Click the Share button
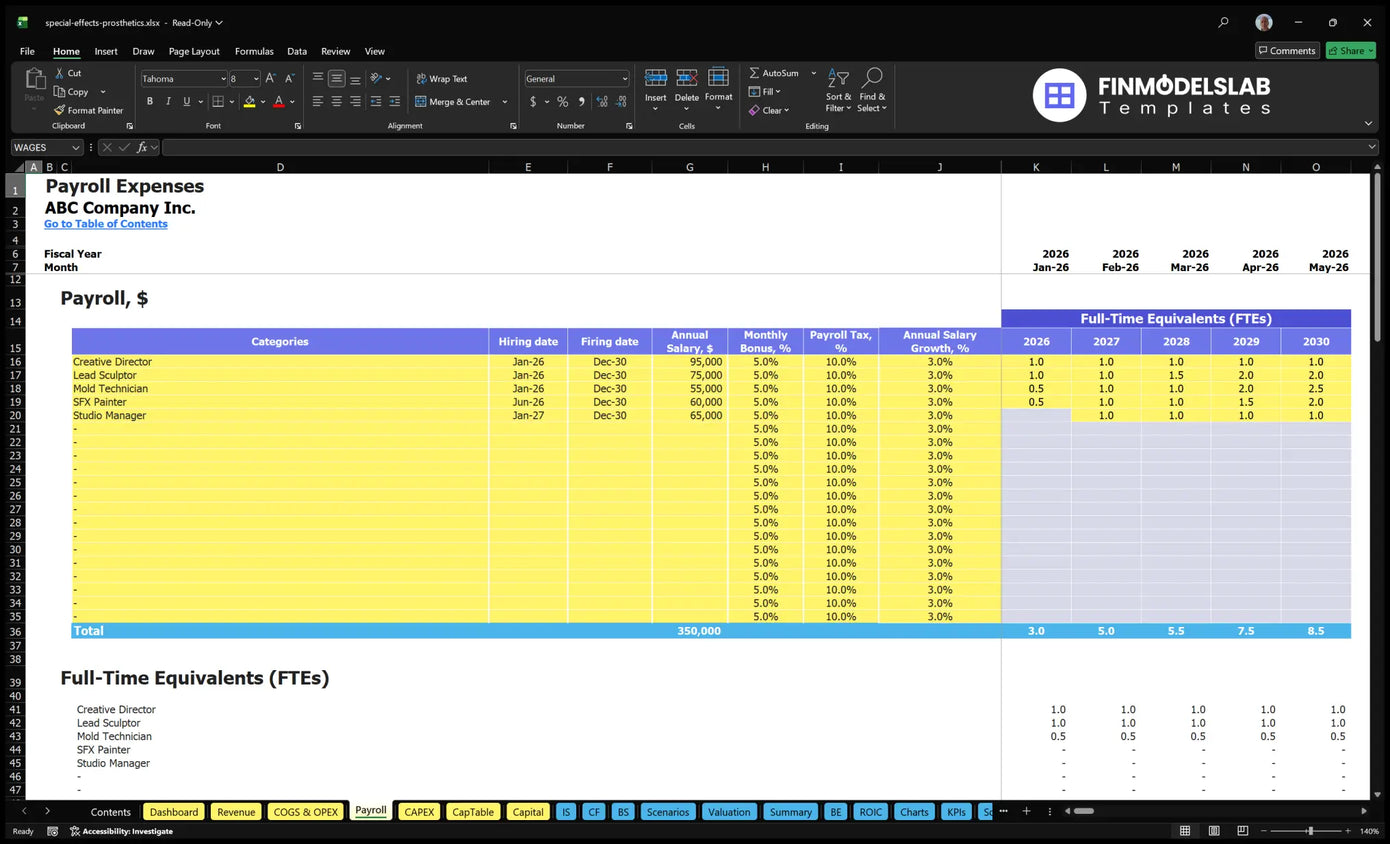Viewport: 1390px width, 844px height. (1350, 51)
